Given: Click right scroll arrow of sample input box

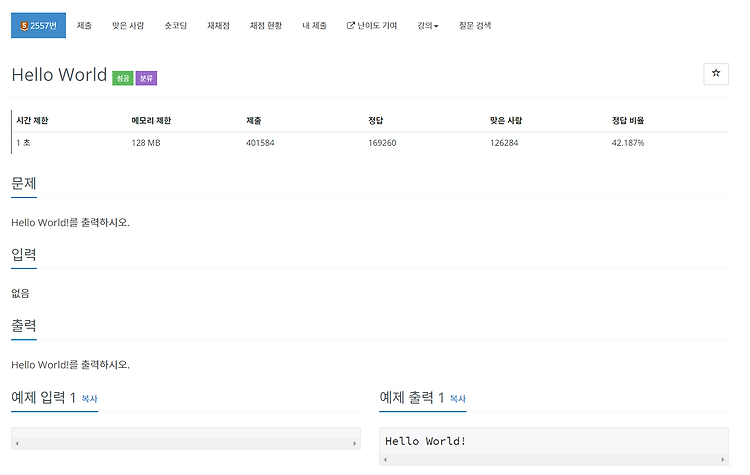Looking at the screenshot, I should 354,443.
